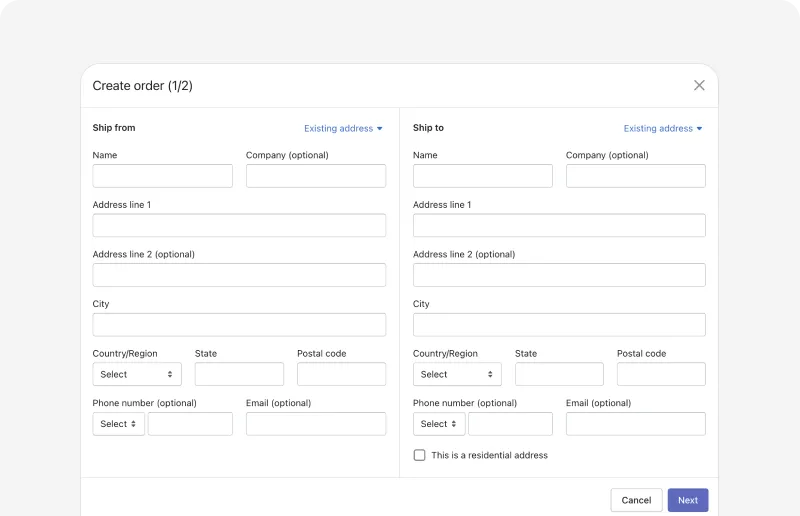The width and height of the screenshot is (800, 516).
Task: Click the Ship from Company field
Action: pyautogui.click(x=316, y=176)
